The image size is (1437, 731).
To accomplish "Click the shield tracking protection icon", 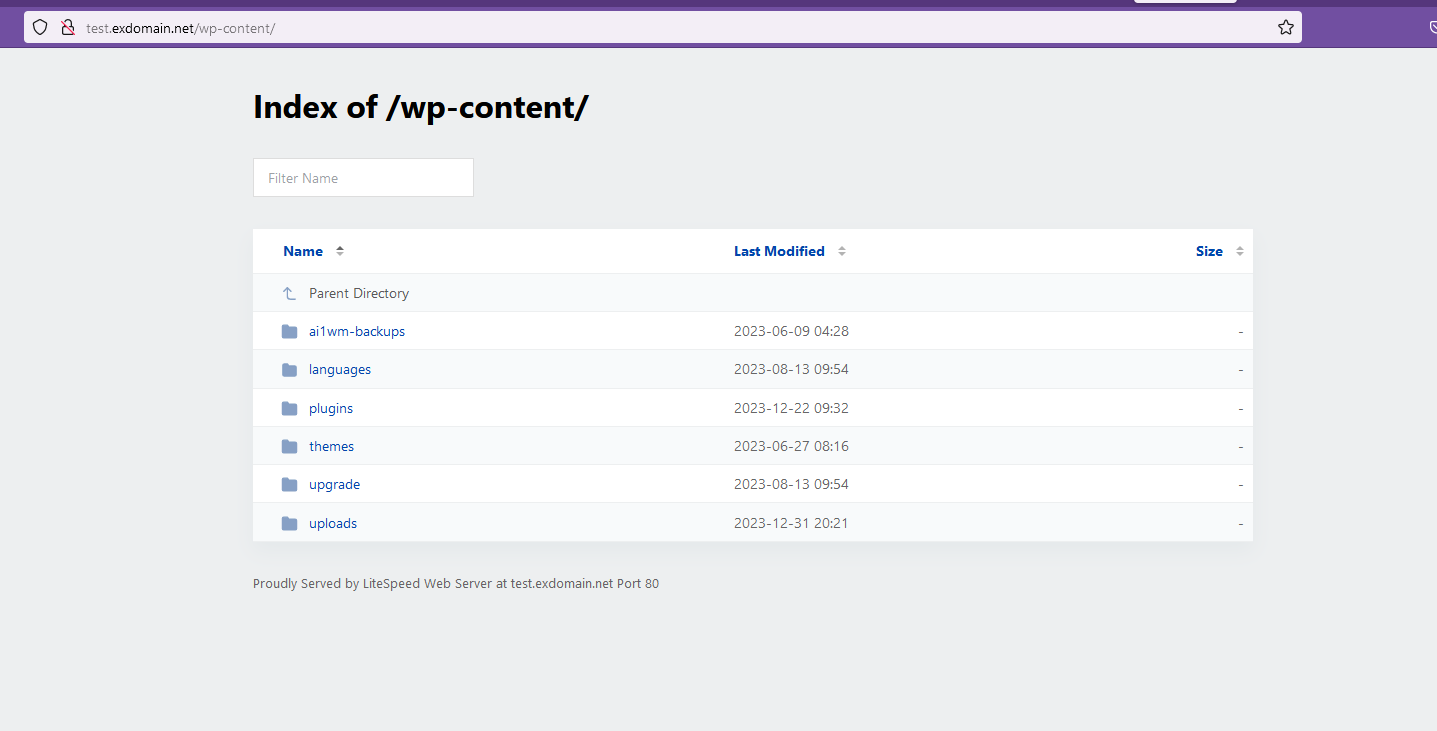I will 40,28.
